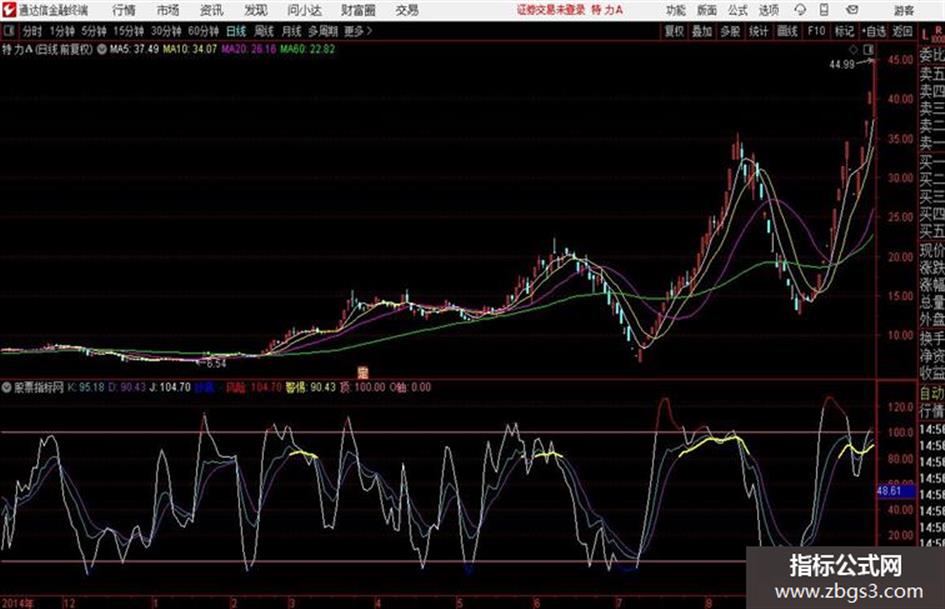Click the TDX red logo icon
The height and width of the screenshot is (609, 945).
(8, 10)
